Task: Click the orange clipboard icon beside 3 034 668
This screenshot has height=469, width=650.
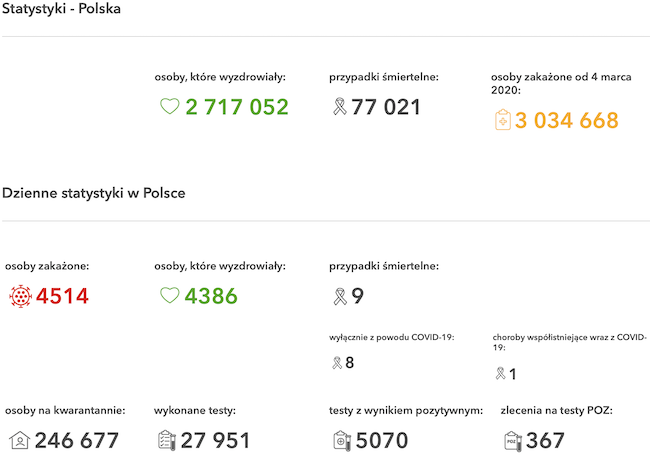Action: click(503, 121)
